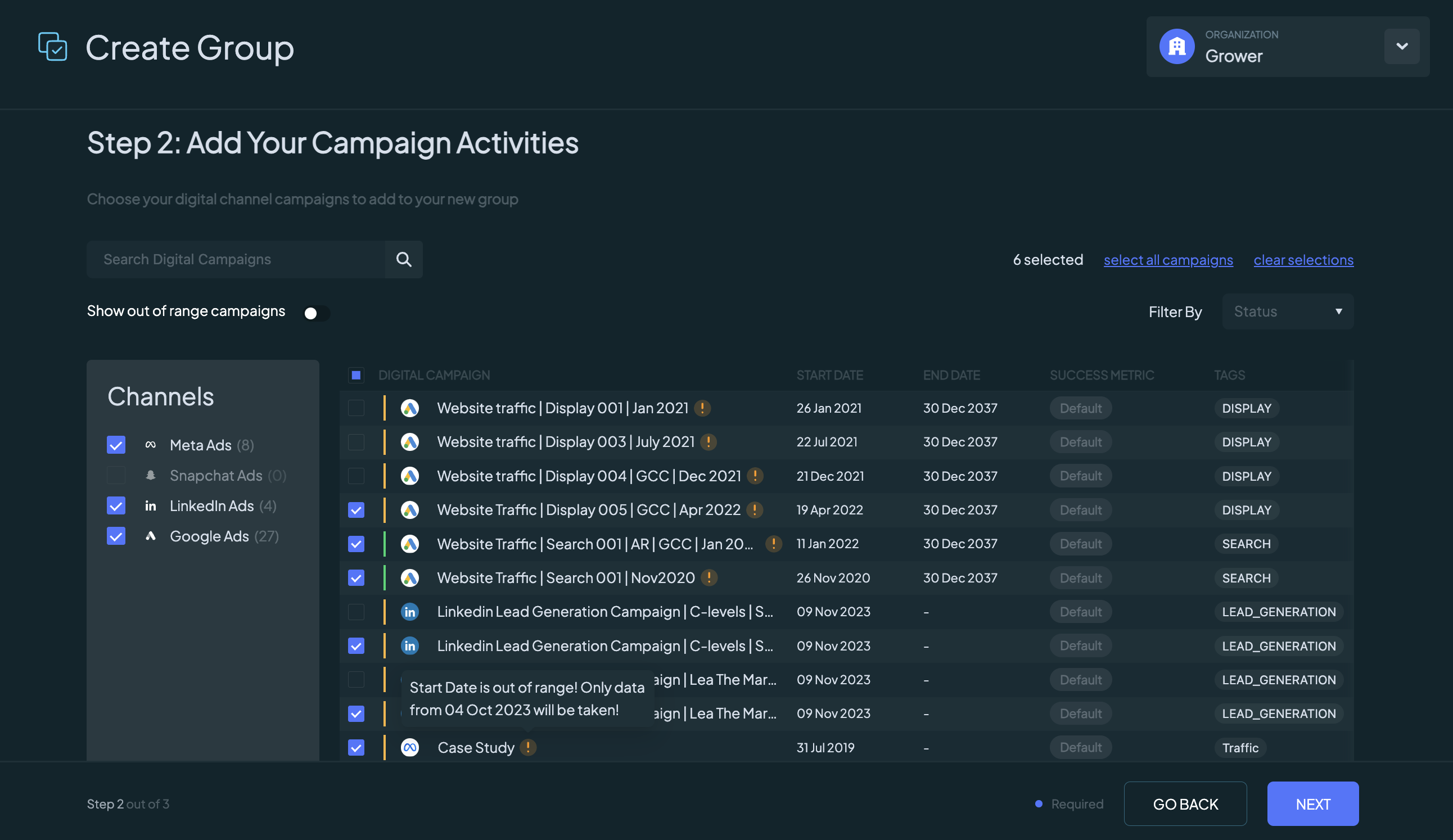
Task: Click Google Ads icon on Display 005 row
Action: tap(409, 509)
